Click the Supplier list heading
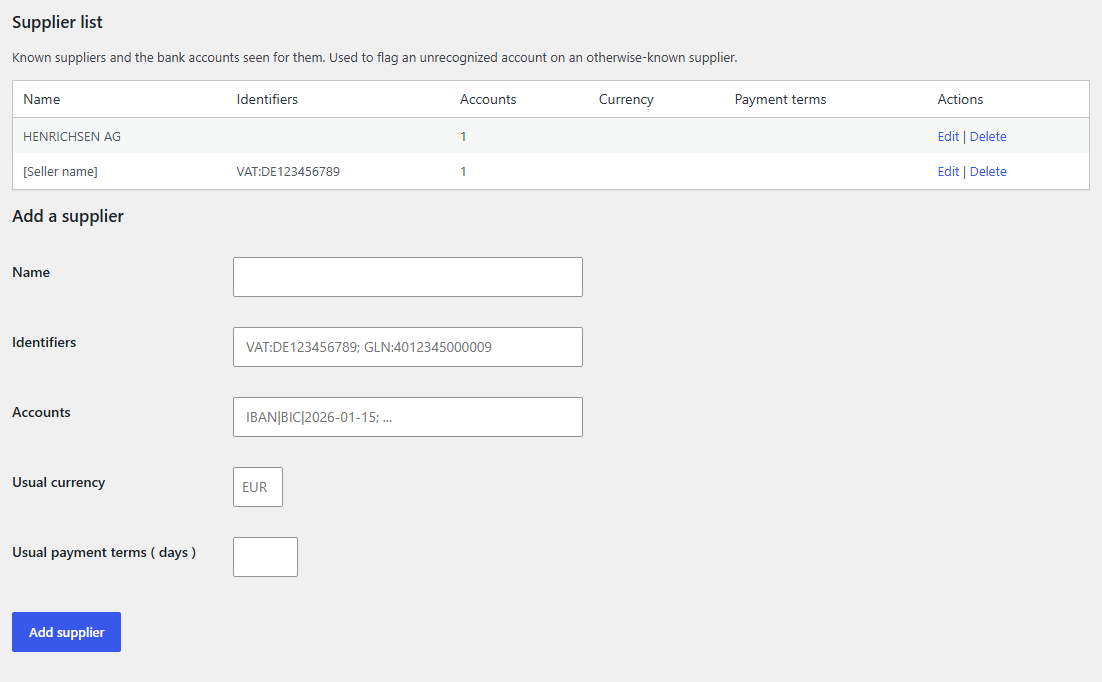 (x=57, y=22)
